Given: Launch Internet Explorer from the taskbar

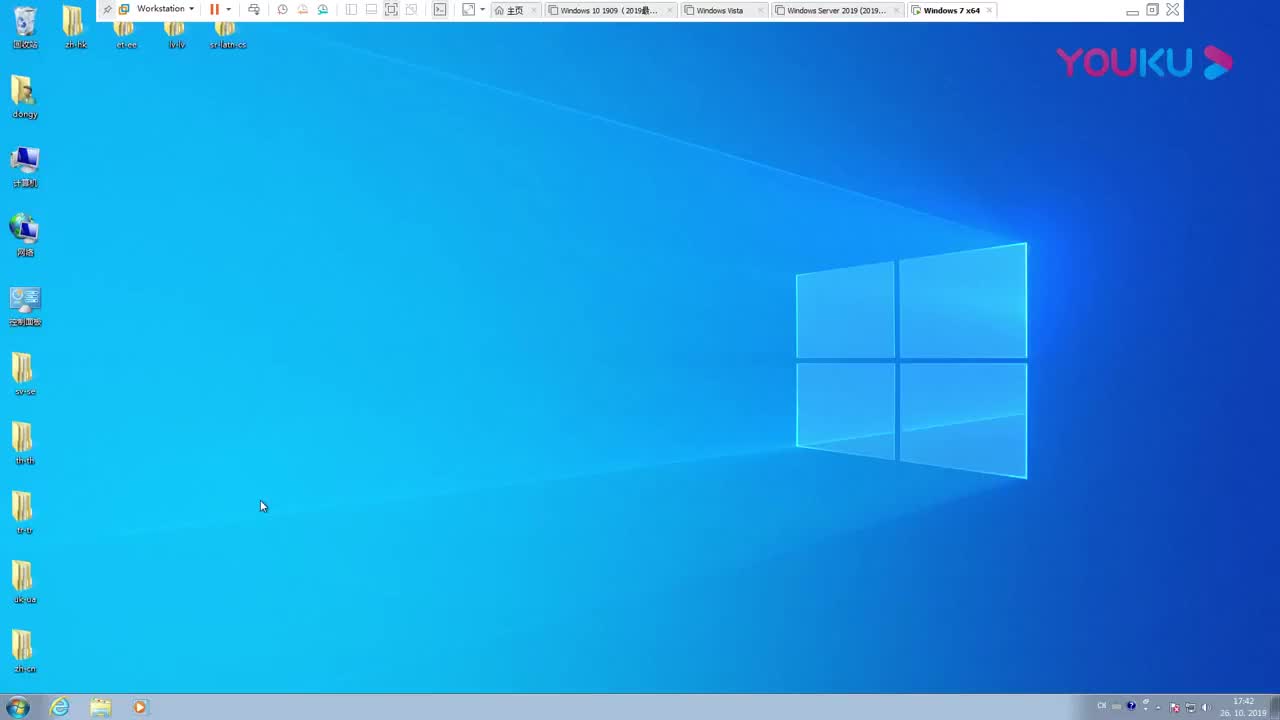Looking at the screenshot, I should click(x=59, y=707).
